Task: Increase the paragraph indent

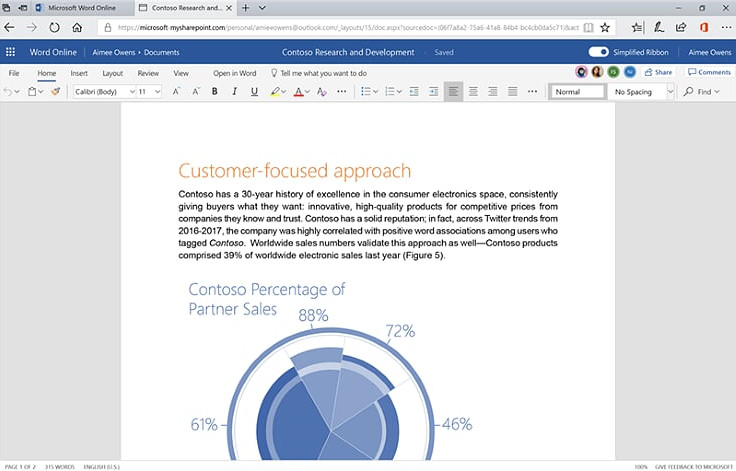Action: coord(434,92)
